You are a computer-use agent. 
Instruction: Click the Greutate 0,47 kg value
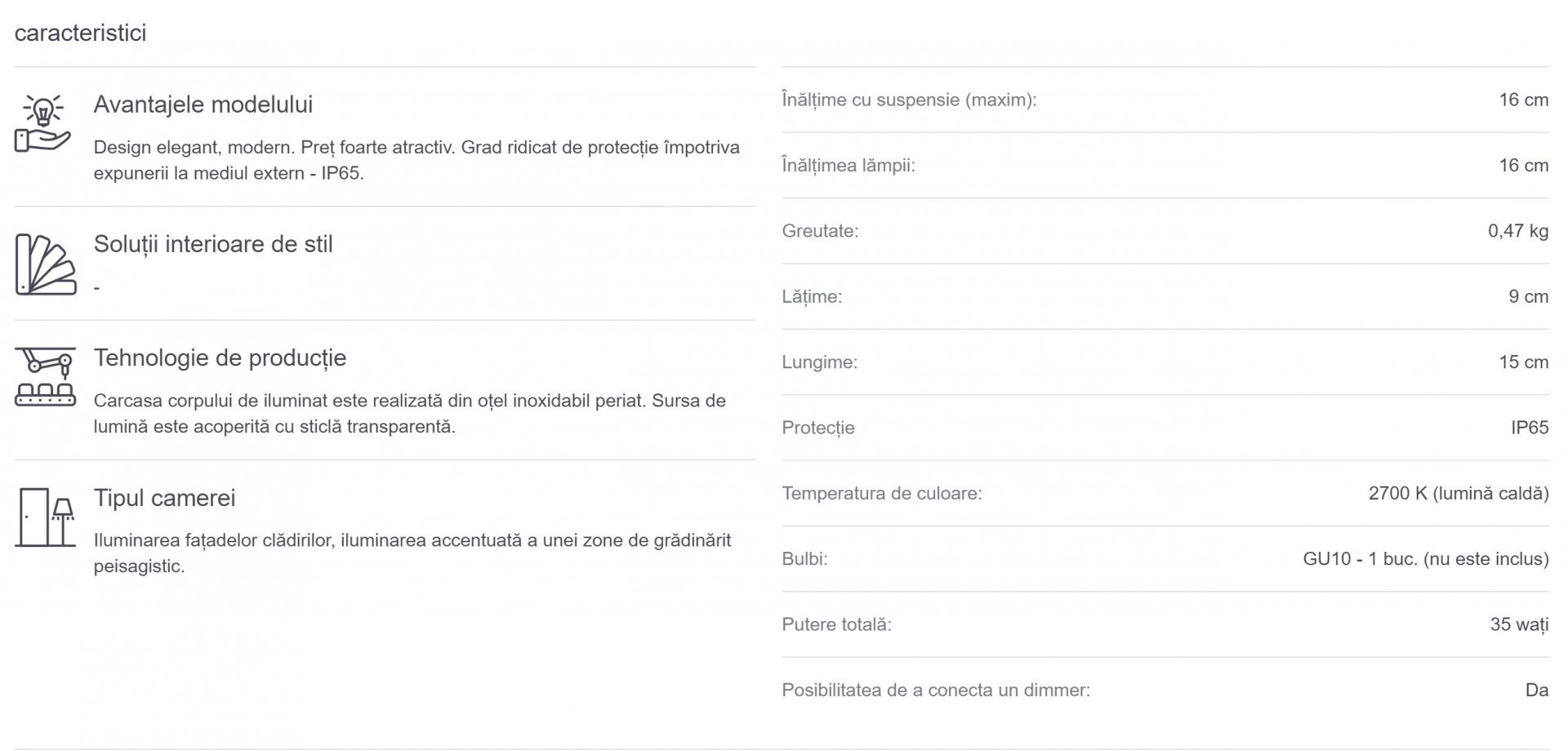pos(1518,231)
